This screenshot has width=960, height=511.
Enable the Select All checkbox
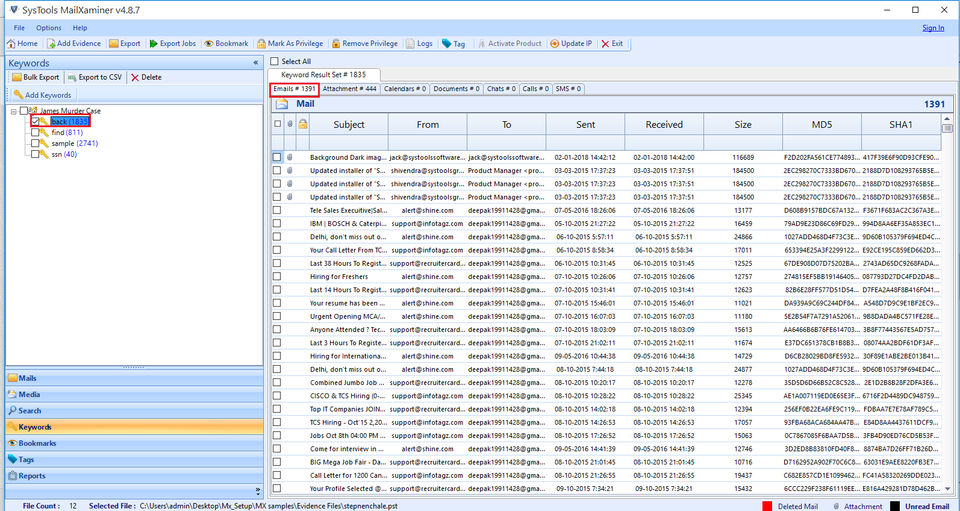pyautogui.click(x=276, y=62)
